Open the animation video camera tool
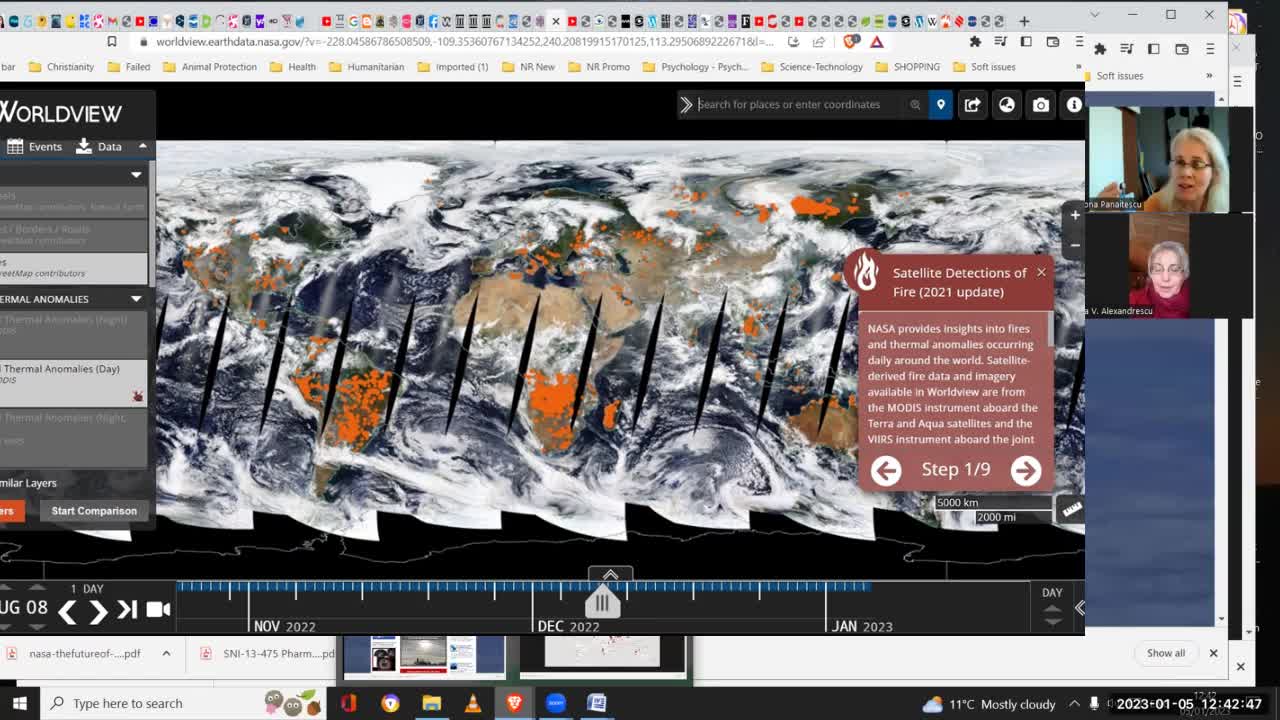Image resolution: width=1280 pixels, height=720 pixels. pos(158,609)
